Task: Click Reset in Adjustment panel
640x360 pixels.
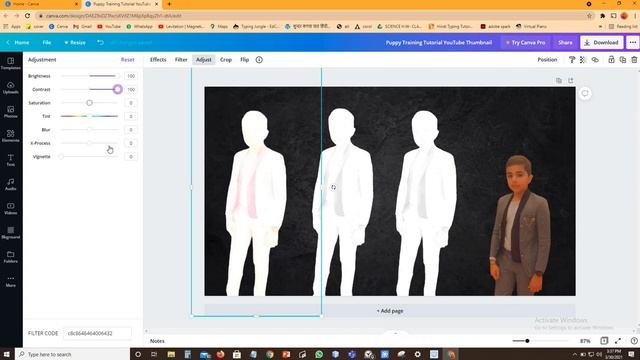Action: [x=127, y=60]
